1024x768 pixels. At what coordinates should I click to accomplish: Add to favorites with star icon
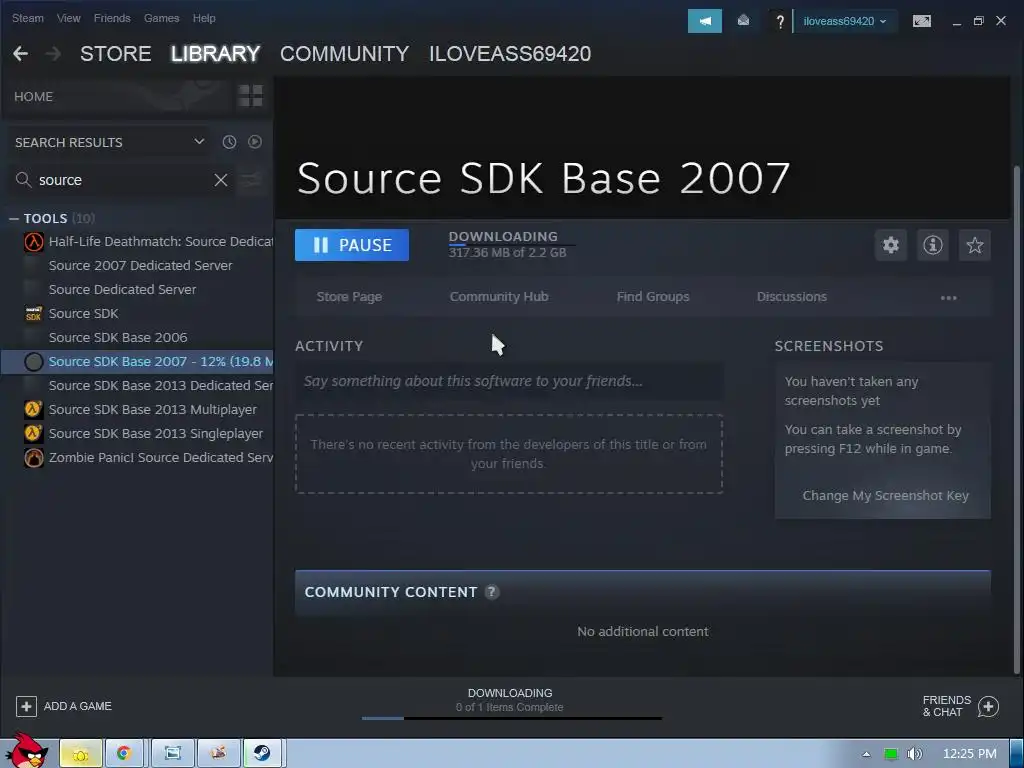[x=974, y=245]
